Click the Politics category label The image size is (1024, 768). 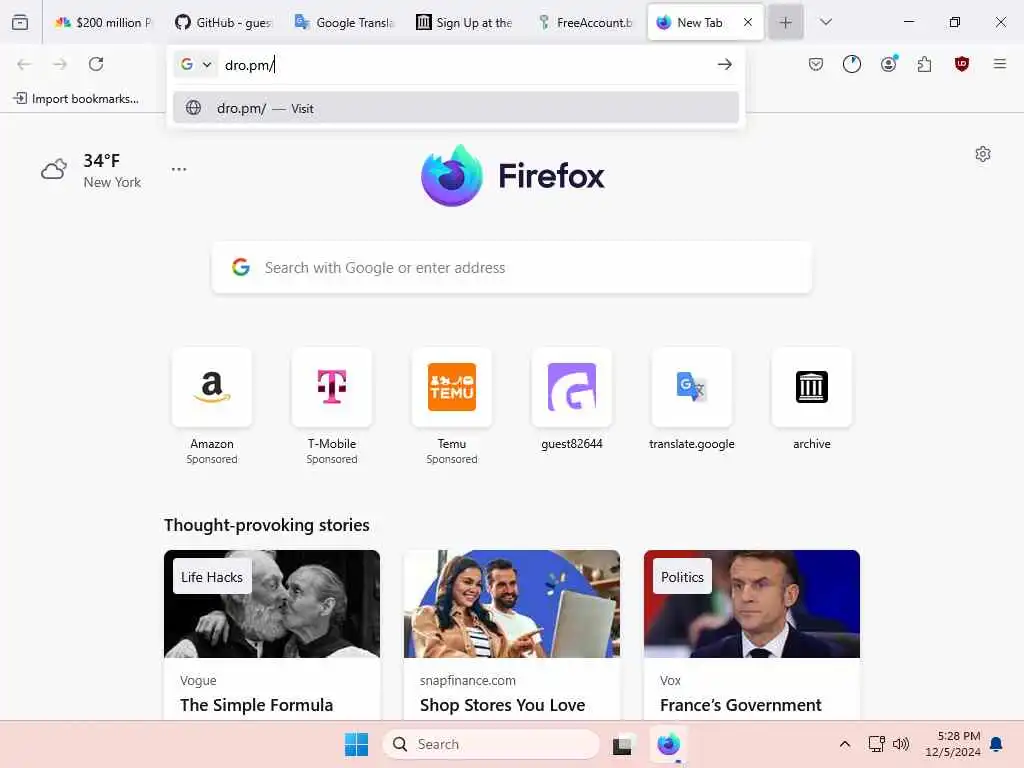coord(682,577)
